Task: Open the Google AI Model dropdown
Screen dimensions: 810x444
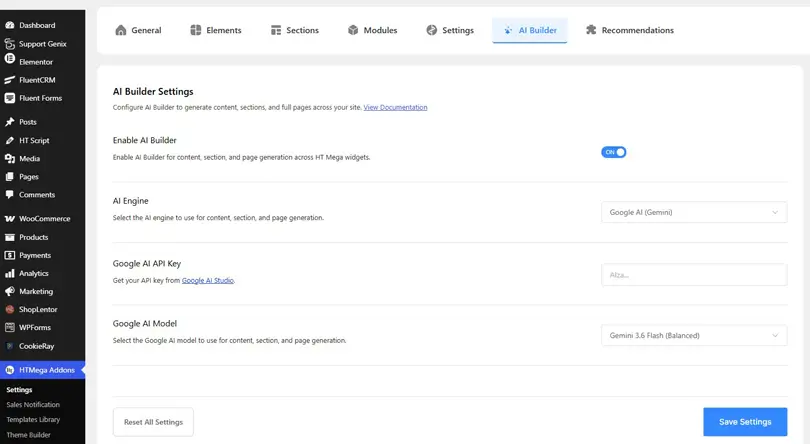Action: 694,335
